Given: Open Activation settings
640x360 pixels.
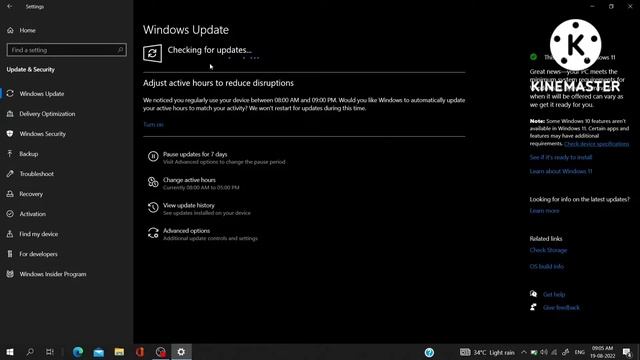Looking at the screenshot, I should pyautogui.click(x=32, y=214).
